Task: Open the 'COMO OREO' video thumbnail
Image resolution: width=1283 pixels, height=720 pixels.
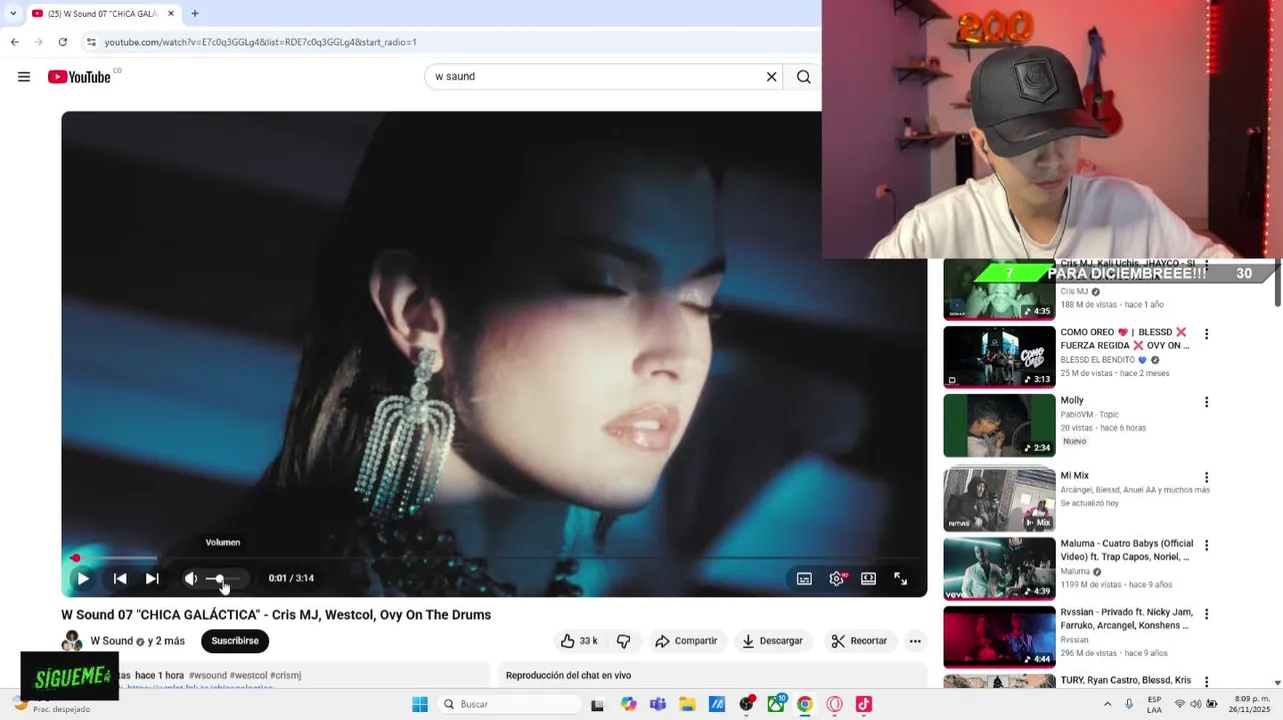Action: pyautogui.click(x=999, y=357)
